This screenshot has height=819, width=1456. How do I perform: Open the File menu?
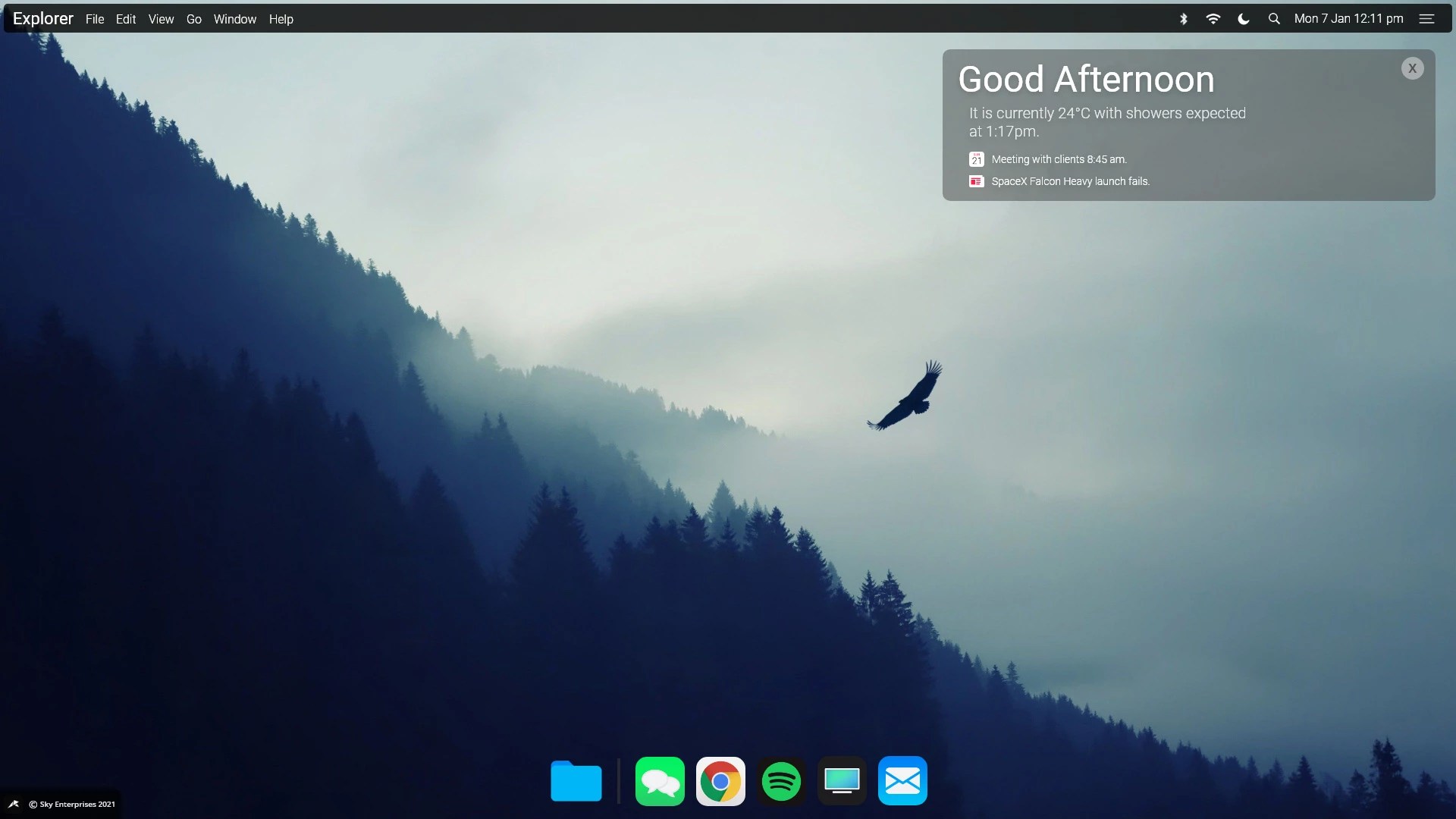pyautogui.click(x=95, y=19)
